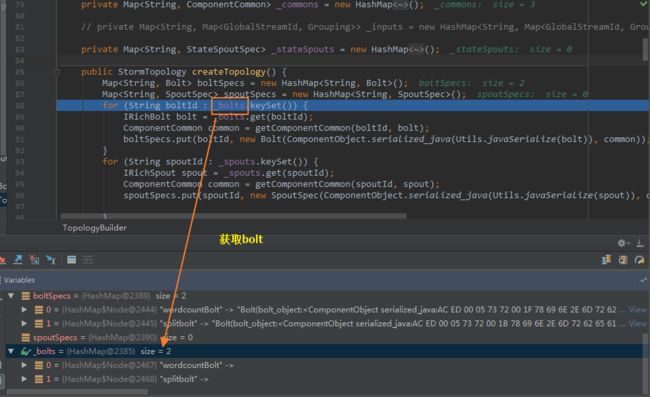Click "splitbolt" -> value under _bolts
The height and width of the screenshot is (397, 650).
184,379
